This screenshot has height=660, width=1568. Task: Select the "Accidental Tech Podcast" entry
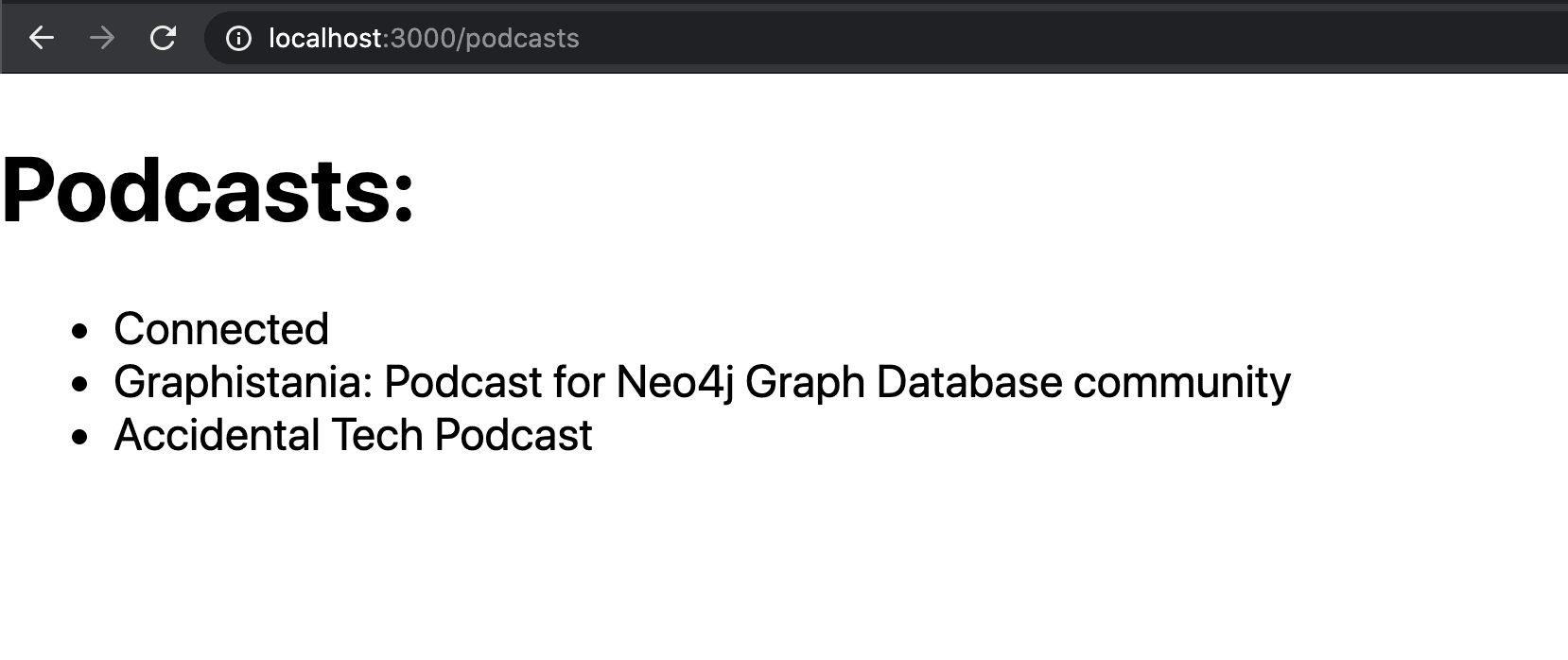pos(353,435)
